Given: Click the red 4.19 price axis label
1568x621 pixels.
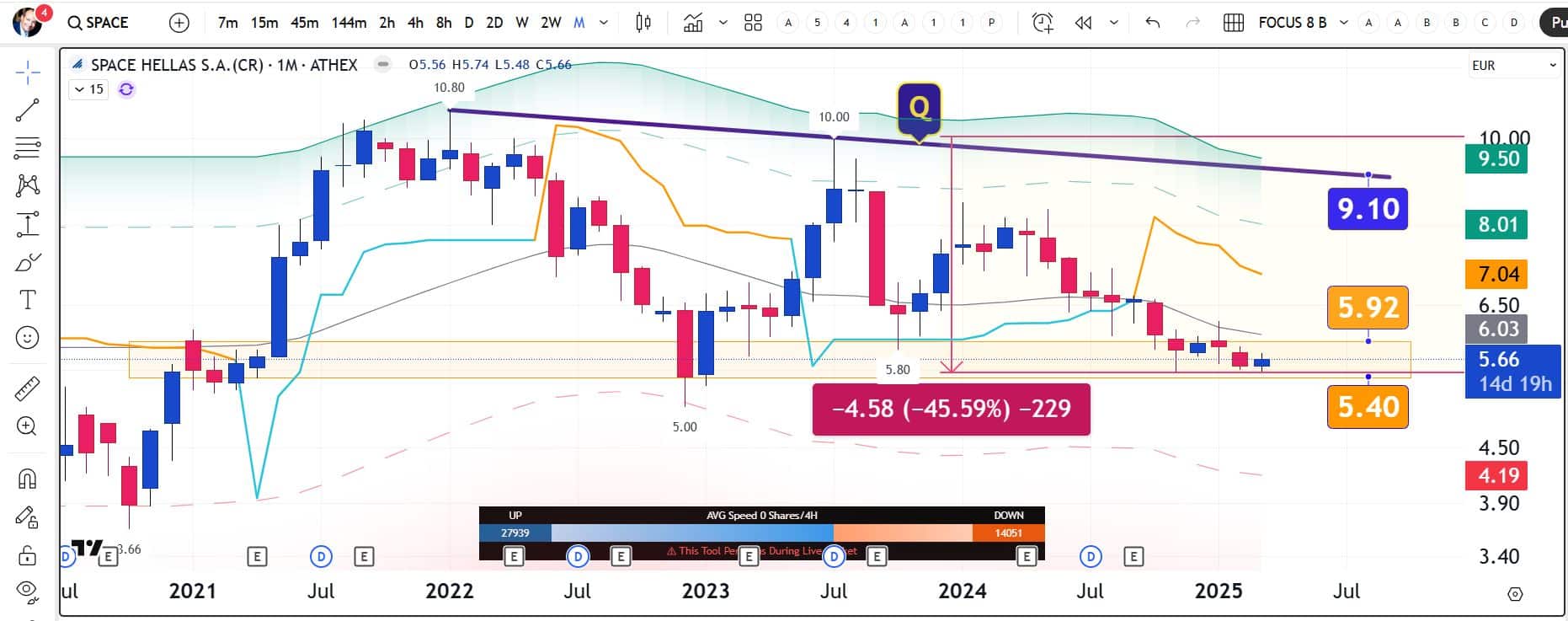Looking at the screenshot, I should (1498, 475).
